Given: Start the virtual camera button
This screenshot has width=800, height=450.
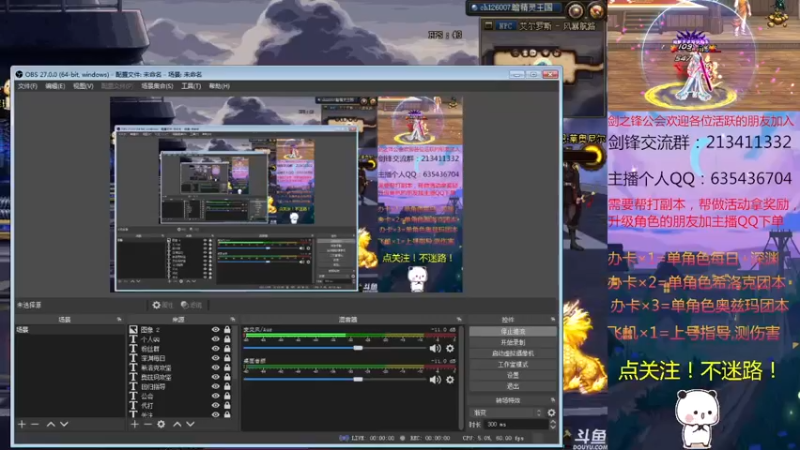Looking at the screenshot, I should click(513, 353).
